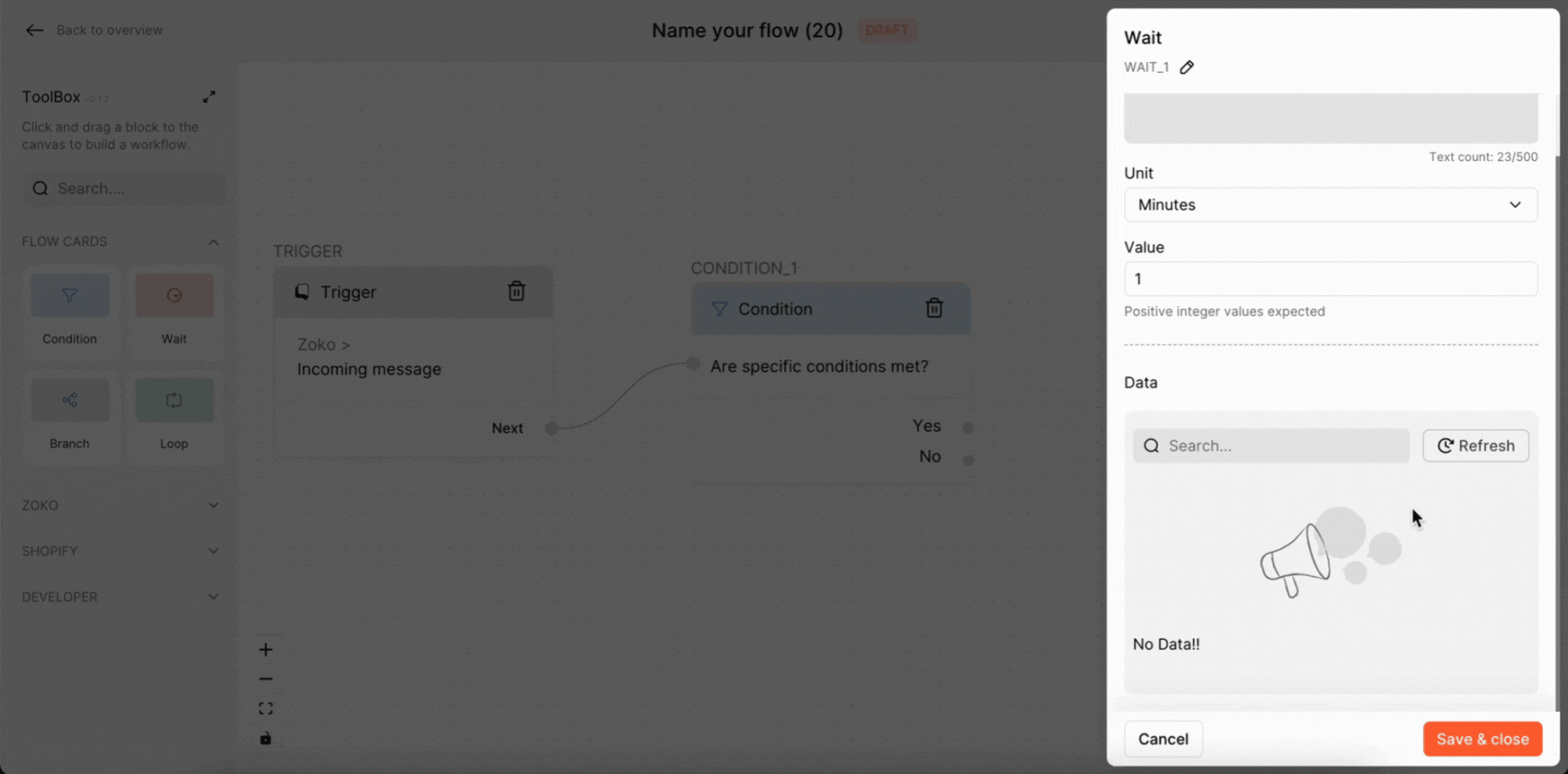Select the Branch flow card icon
The image size is (1568, 774).
70,400
